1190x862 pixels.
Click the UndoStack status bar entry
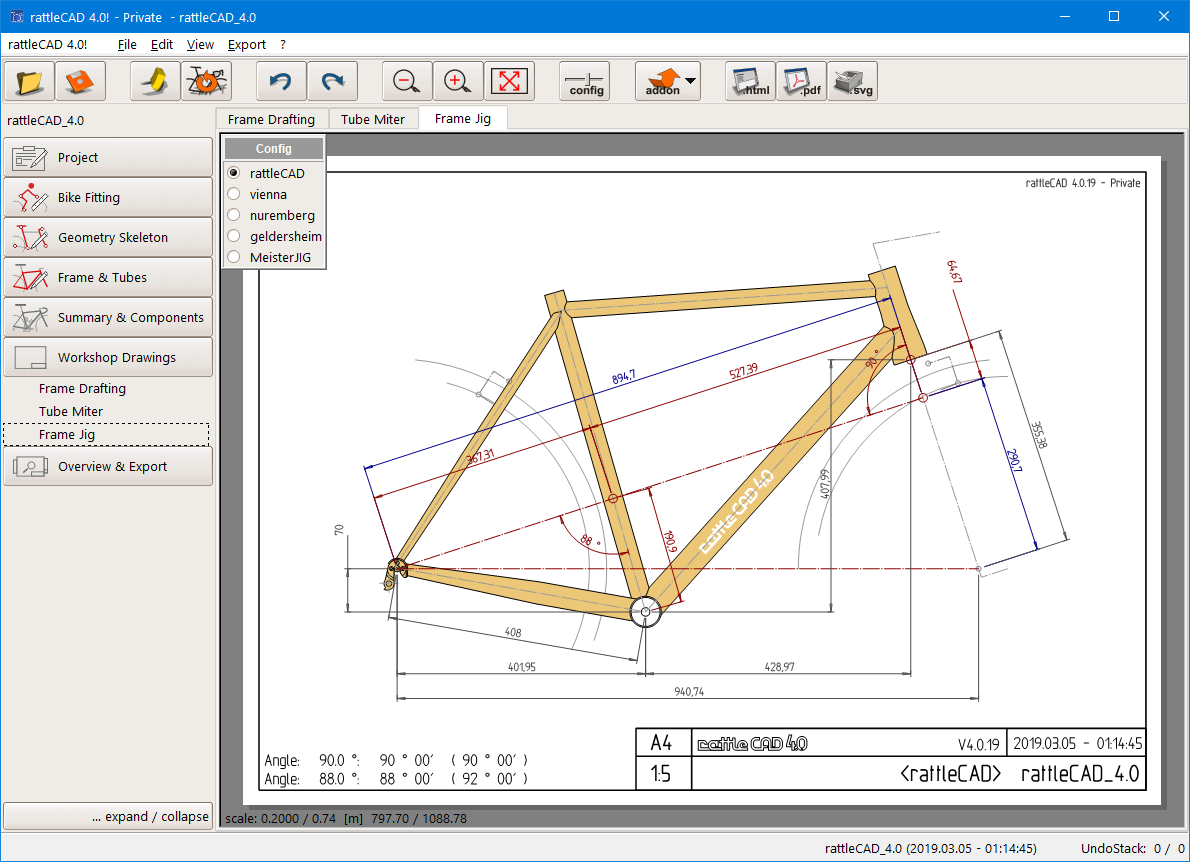pos(1132,848)
